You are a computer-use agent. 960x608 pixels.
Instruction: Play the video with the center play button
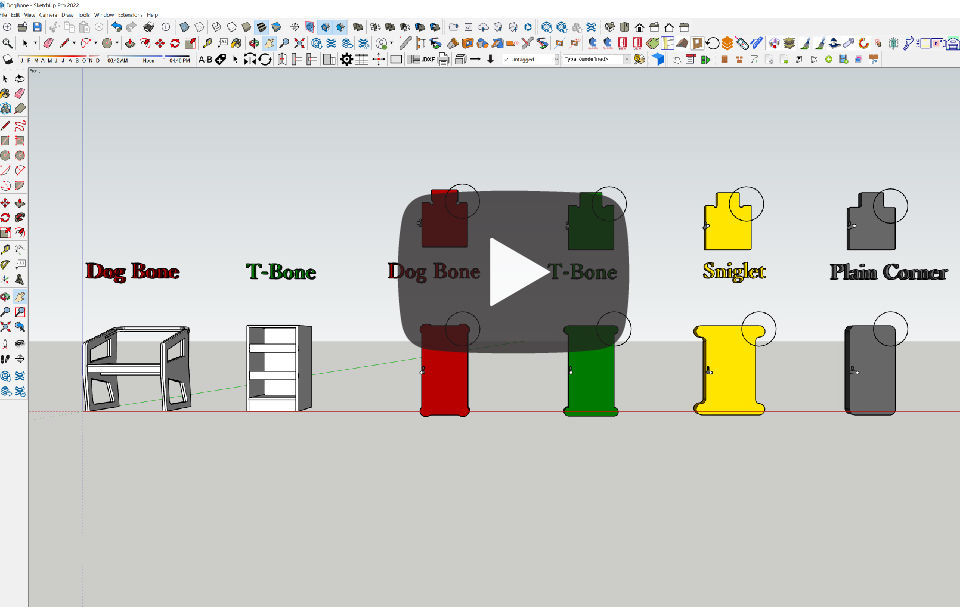point(514,272)
